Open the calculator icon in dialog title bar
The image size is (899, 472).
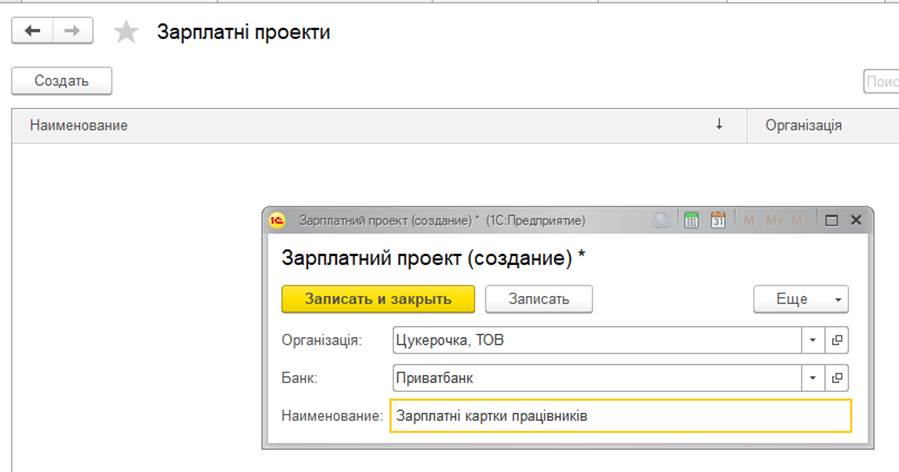click(x=691, y=220)
